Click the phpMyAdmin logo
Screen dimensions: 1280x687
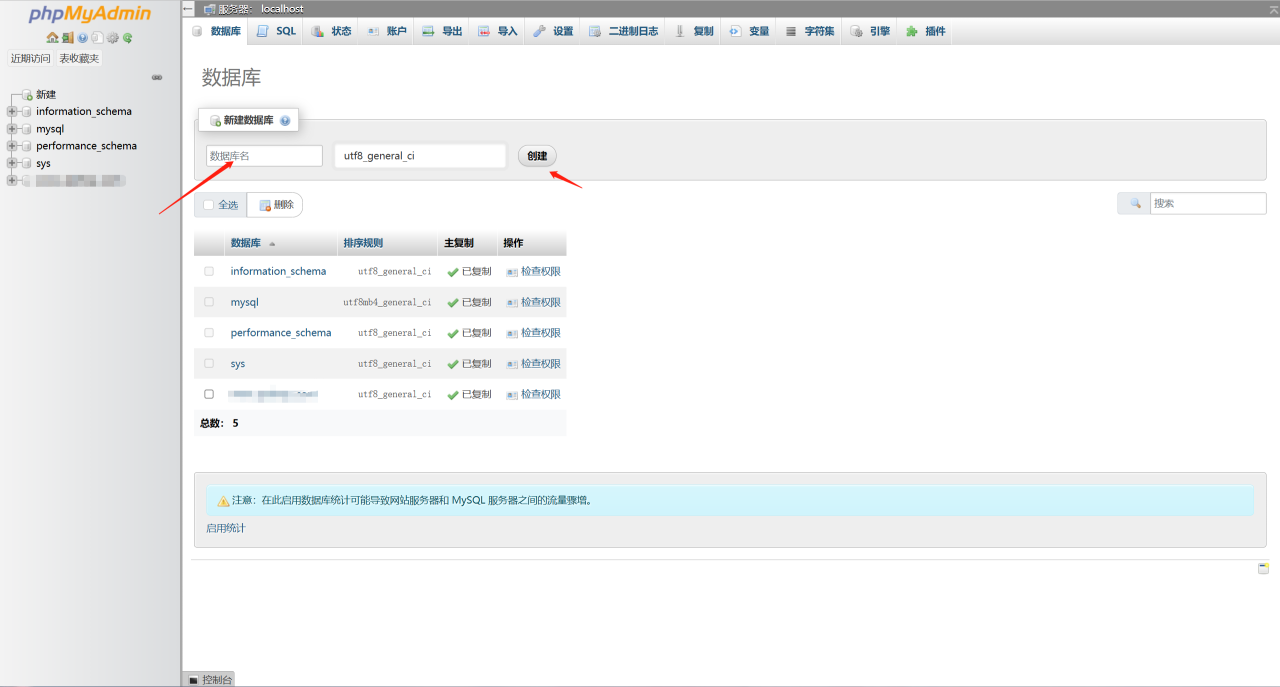point(90,14)
